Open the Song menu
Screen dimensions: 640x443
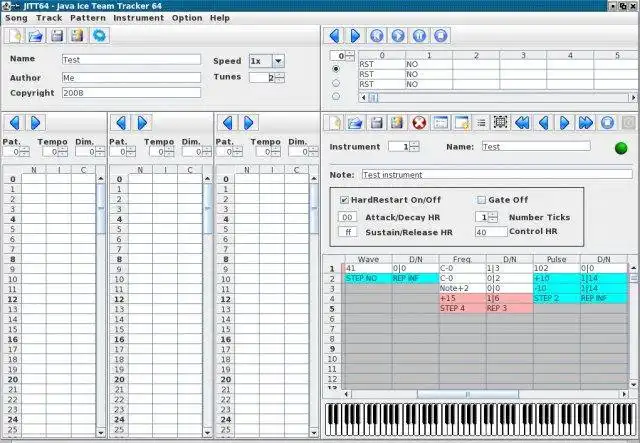[16, 18]
